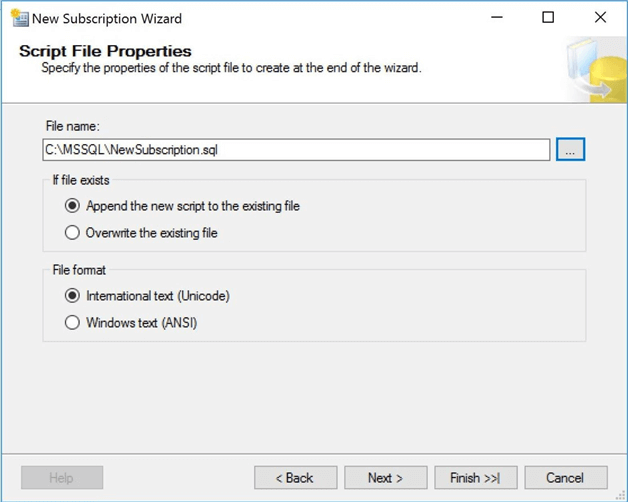Click Finish to complete the wizard
Viewport: 628px width, 502px height.
476,477
